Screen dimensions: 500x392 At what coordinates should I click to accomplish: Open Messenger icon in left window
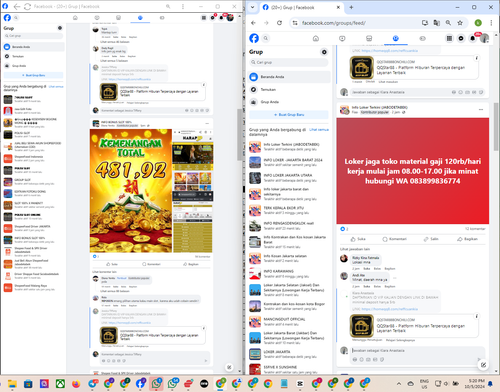pos(213,18)
